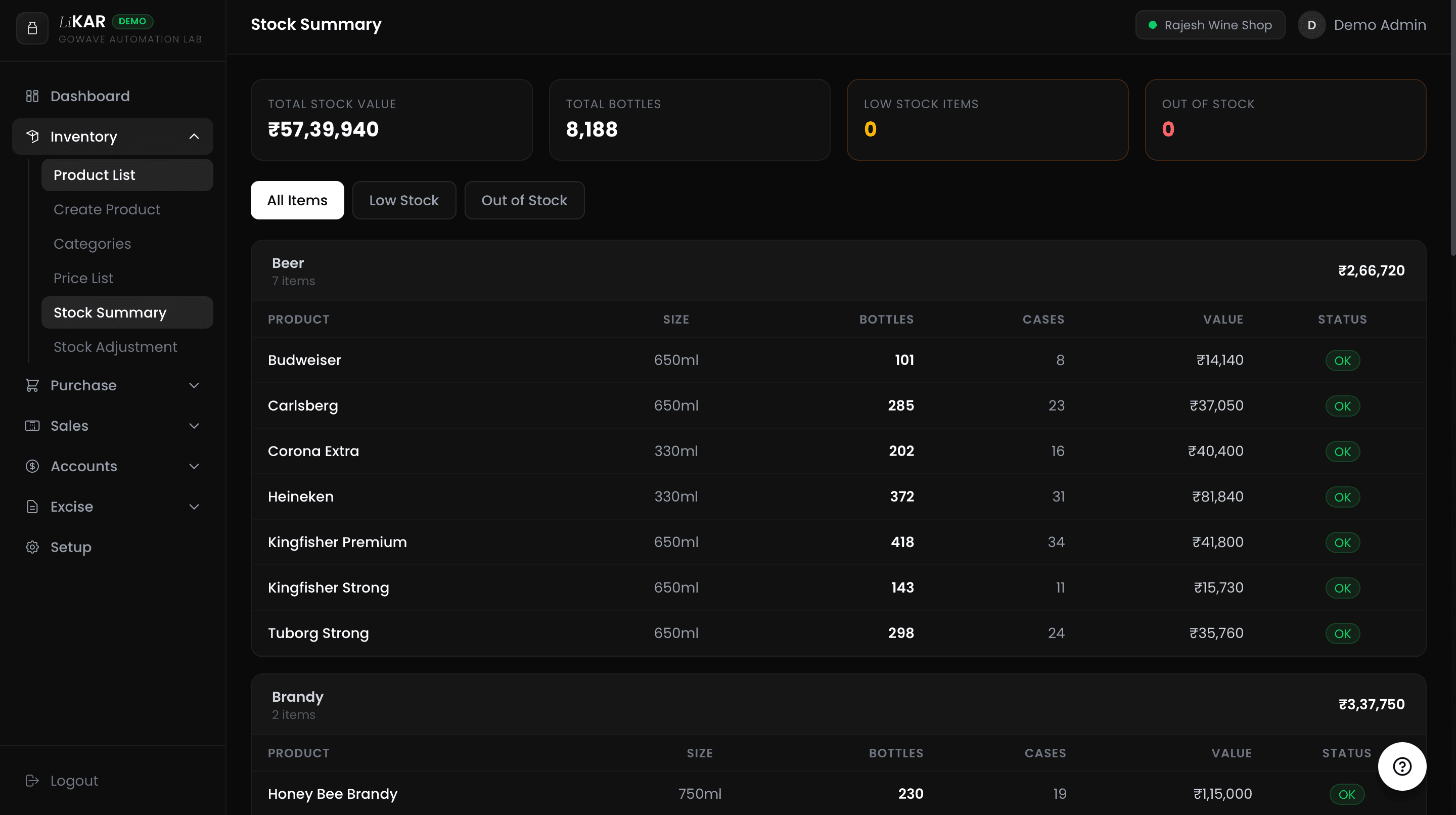1456x815 pixels.
Task: Click the OK status badge for Tuborg Strong
Action: (1343, 633)
